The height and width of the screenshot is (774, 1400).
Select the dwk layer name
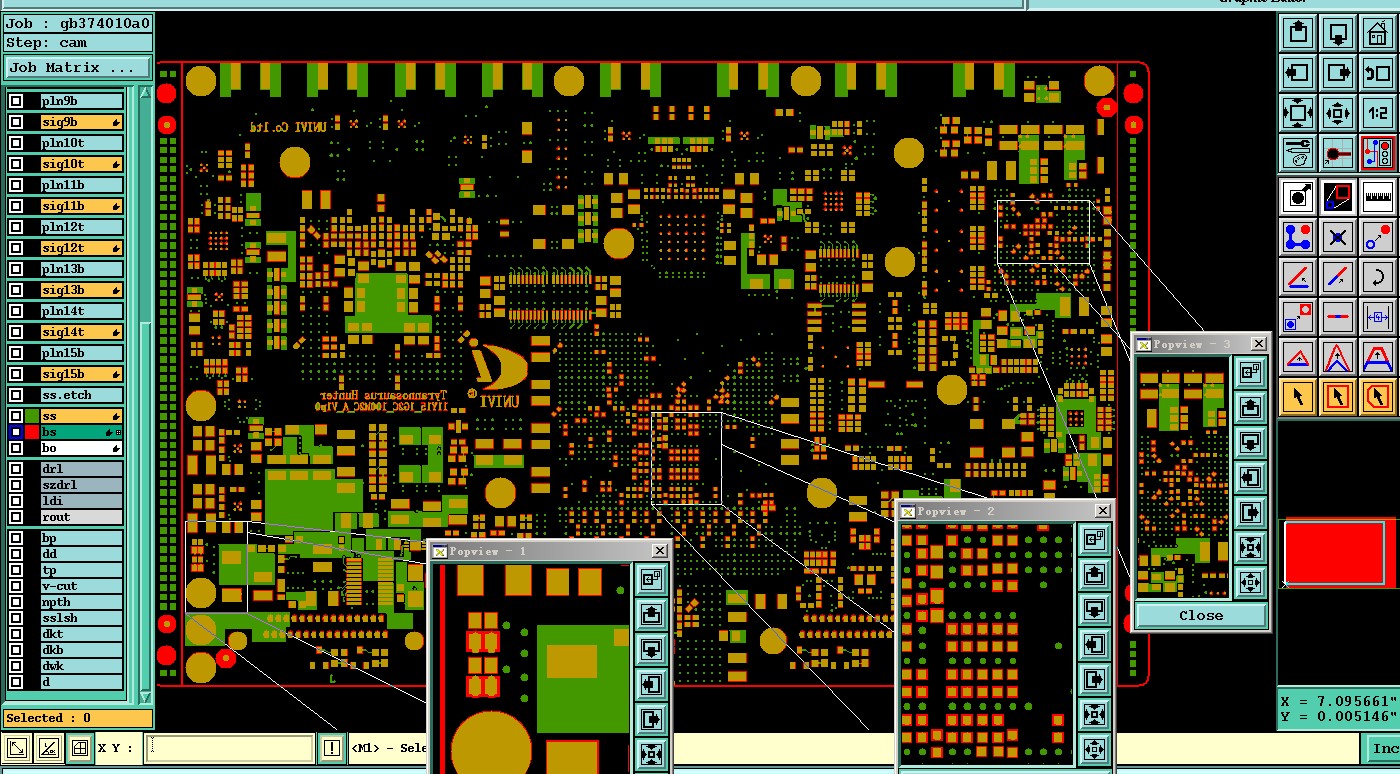(x=82, y=666)
